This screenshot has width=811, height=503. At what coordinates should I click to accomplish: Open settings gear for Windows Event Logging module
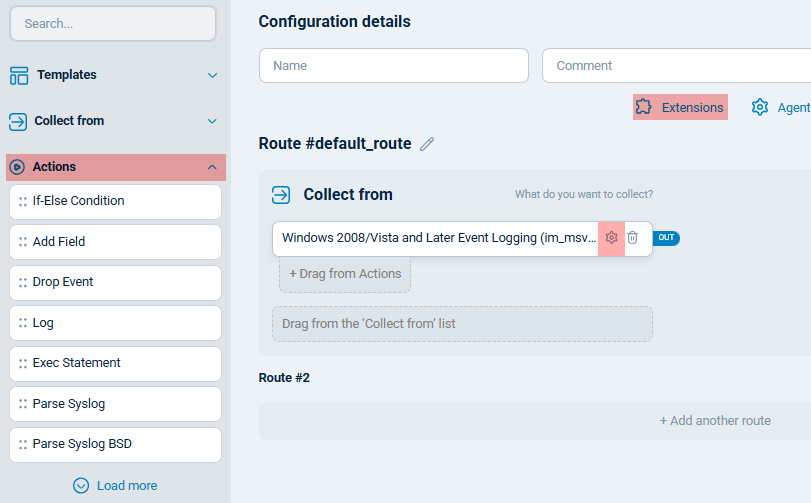pos(611,238)
